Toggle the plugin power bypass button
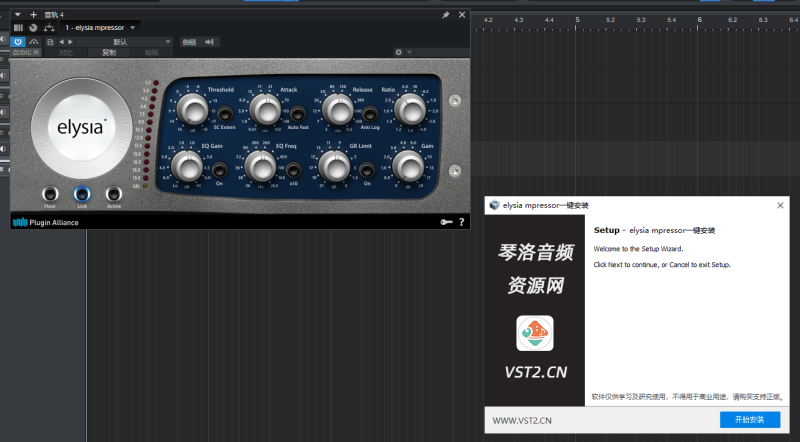 click(18, 41)
